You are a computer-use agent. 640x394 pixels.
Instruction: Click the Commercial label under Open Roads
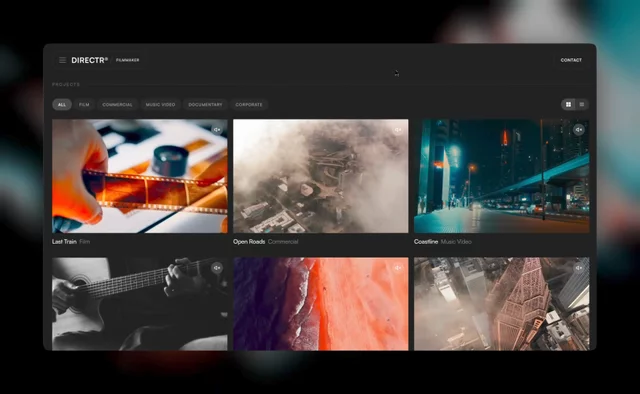coord(283,242)
